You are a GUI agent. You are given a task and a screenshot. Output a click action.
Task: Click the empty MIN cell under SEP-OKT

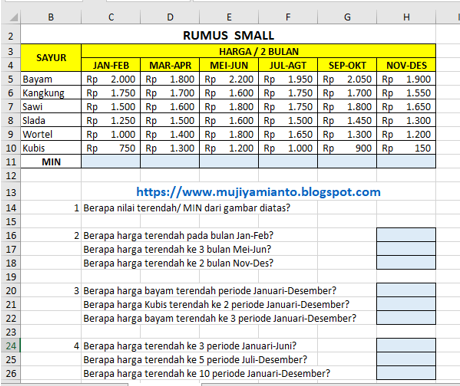(347, 162)
